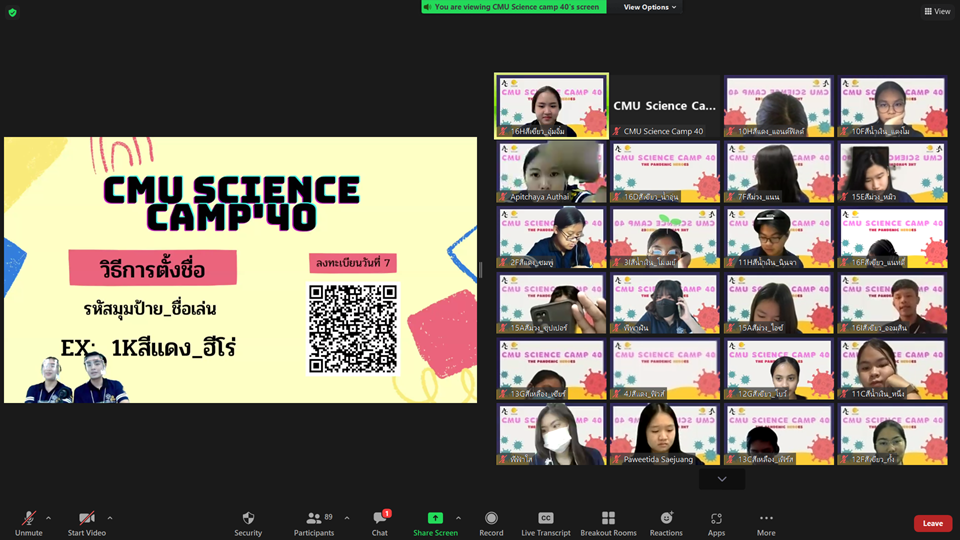Open the More menu
Image resolution: width=960 pixels, height=540 pixels.
[x=766, y=522]
